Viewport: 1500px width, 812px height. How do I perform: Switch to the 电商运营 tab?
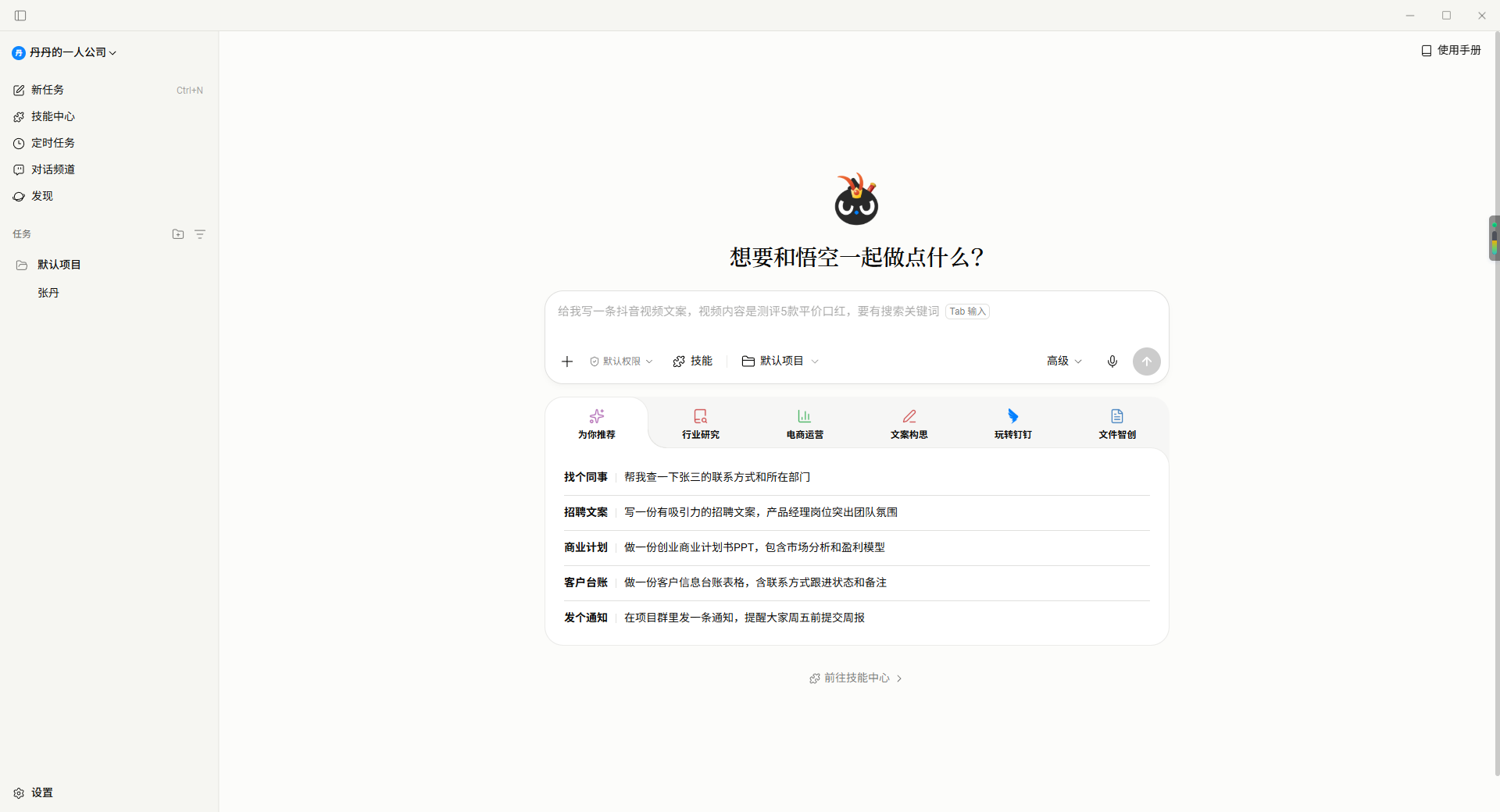(x=805, y=424)
